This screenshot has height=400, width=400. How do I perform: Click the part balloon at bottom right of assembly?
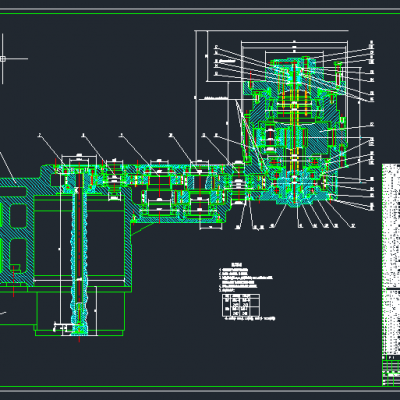point(353,226)
